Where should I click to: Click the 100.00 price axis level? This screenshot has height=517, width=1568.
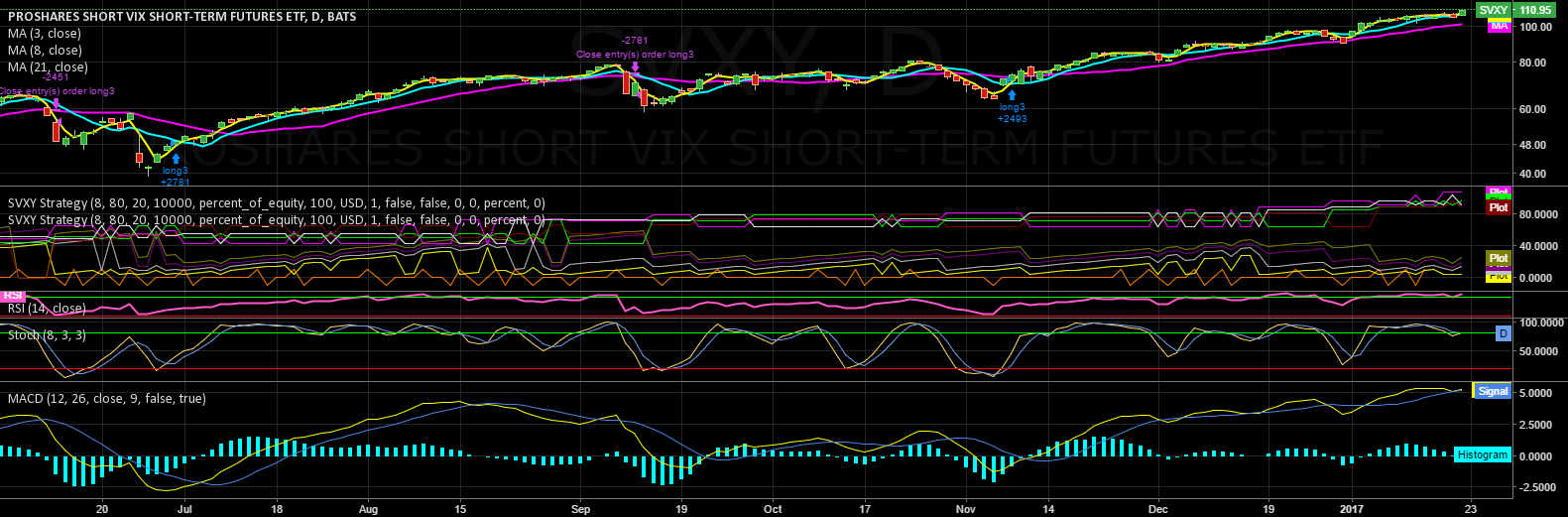pos(1534,27)
